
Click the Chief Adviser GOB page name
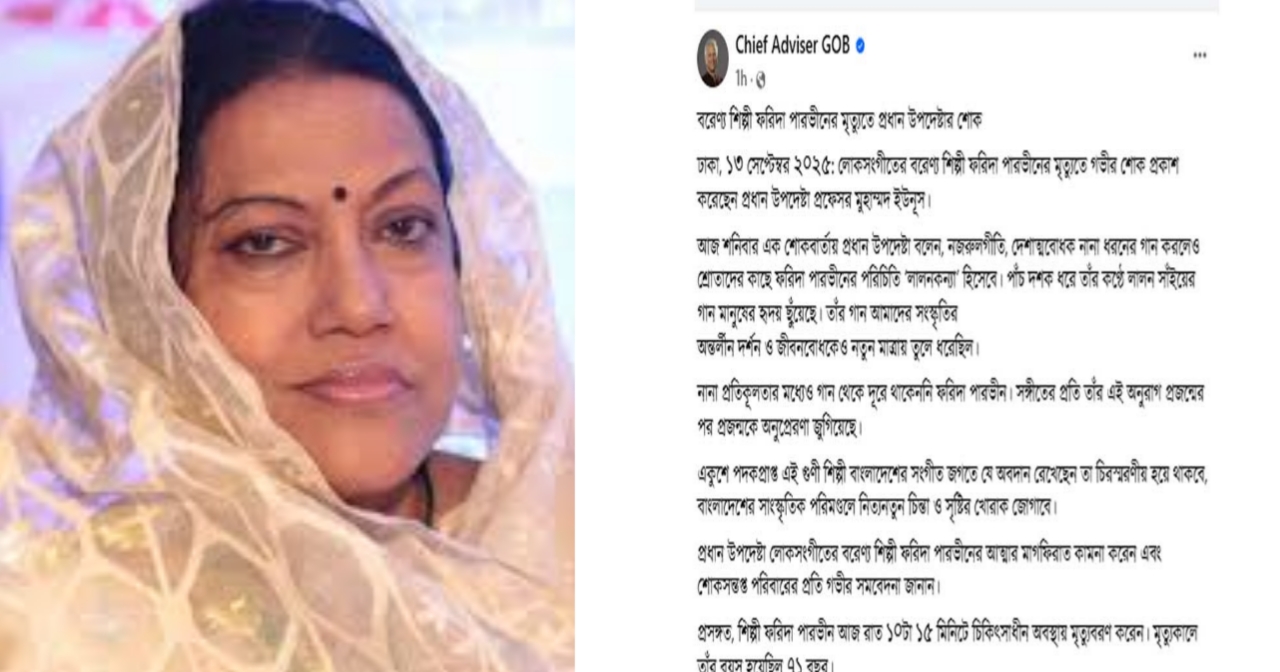pyautogui.click(x=792, y=45)
